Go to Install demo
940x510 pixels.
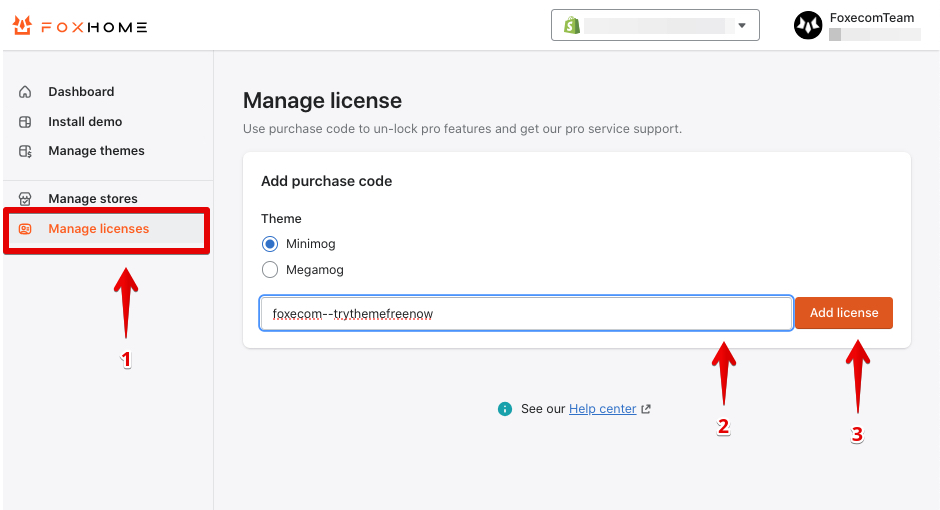pos(85,122)
